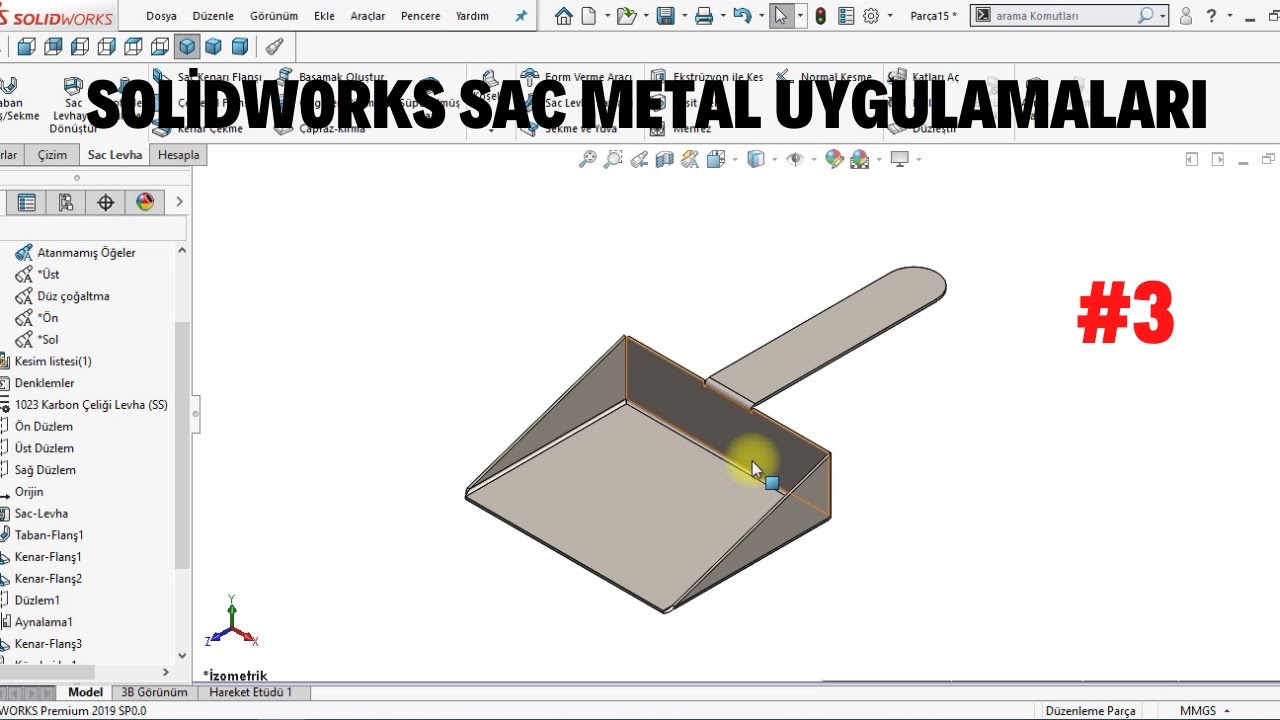Open the Ekle menu

pos(324,16)
